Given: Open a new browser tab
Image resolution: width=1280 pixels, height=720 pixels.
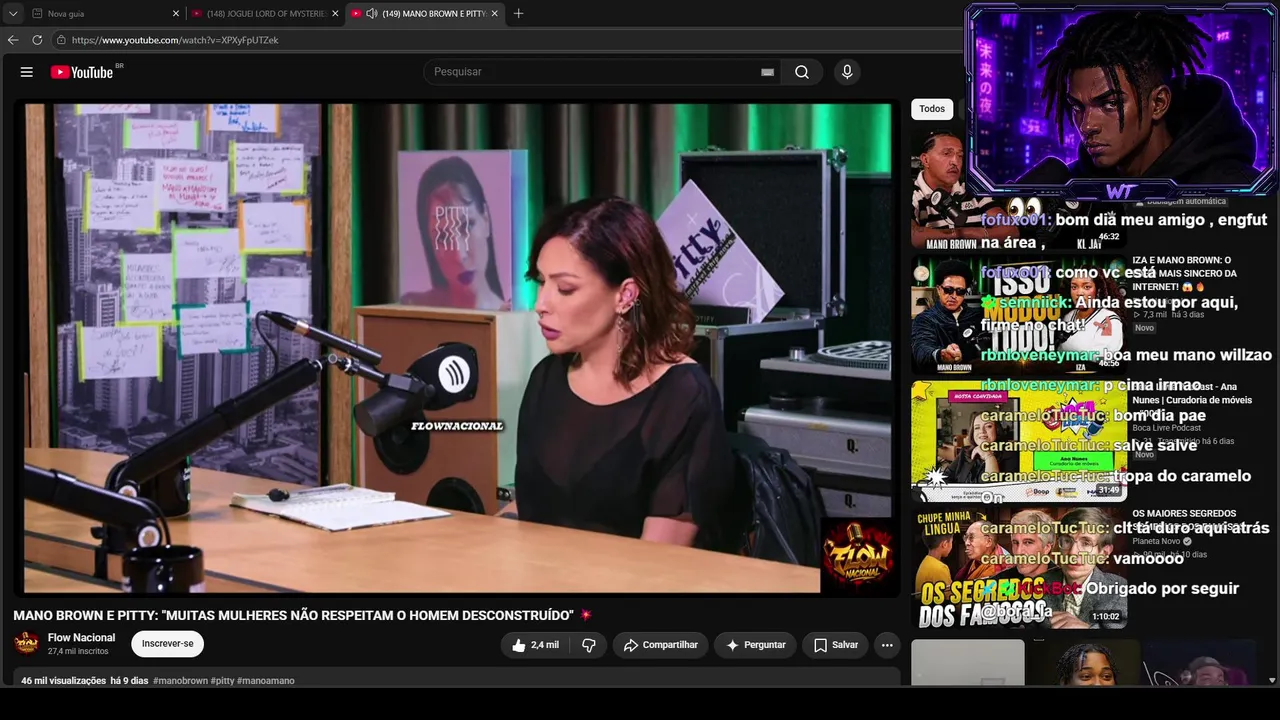Looking at the screenshot, I should (518, 14).
